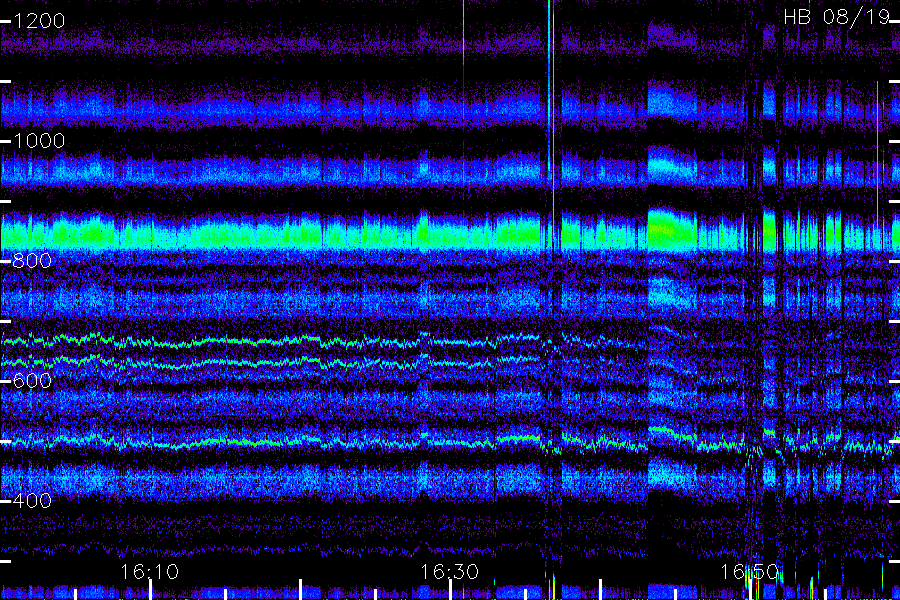Click the 1000 frequency axis label
Screen dimensions: 900x600
coord(39,141)
